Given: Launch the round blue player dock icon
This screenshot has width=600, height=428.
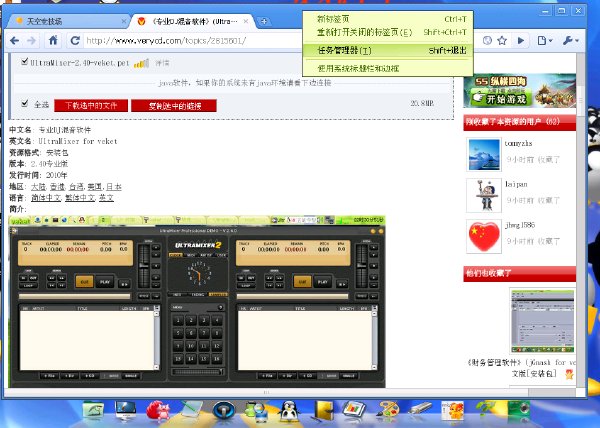Looking at the screenshot, I should point(224,412).
